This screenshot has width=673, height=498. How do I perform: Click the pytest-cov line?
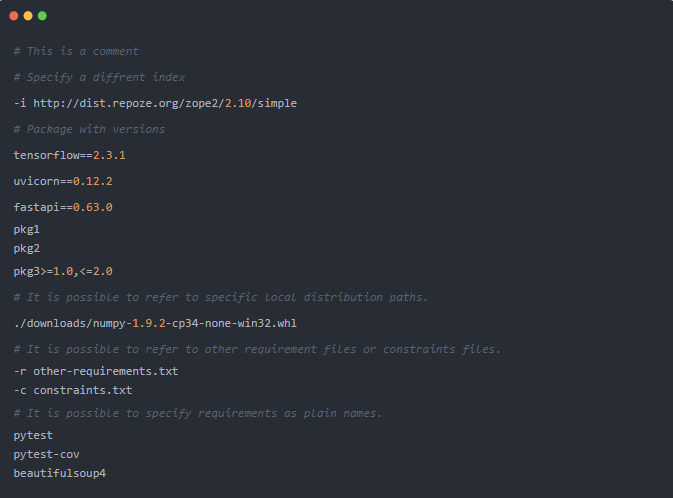coord(46,454)
